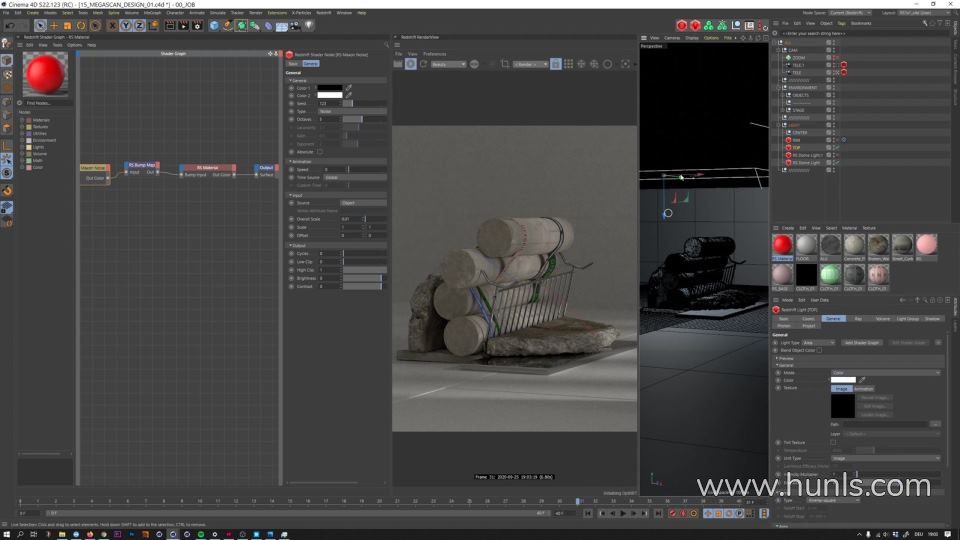Click Image button under Texture
The width and height of the screenshot is (960, 540).
coord(841,389)
